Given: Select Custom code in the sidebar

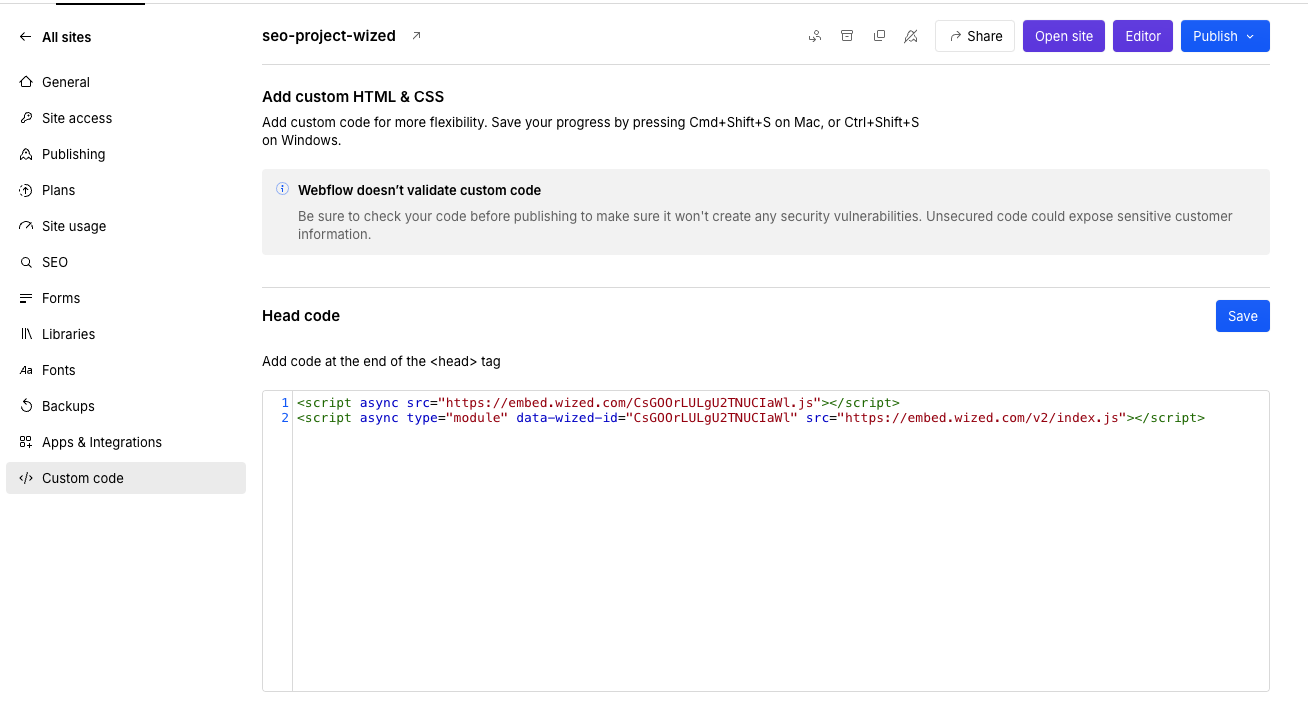Looking at the screenshot, I should tap(126, 478).
